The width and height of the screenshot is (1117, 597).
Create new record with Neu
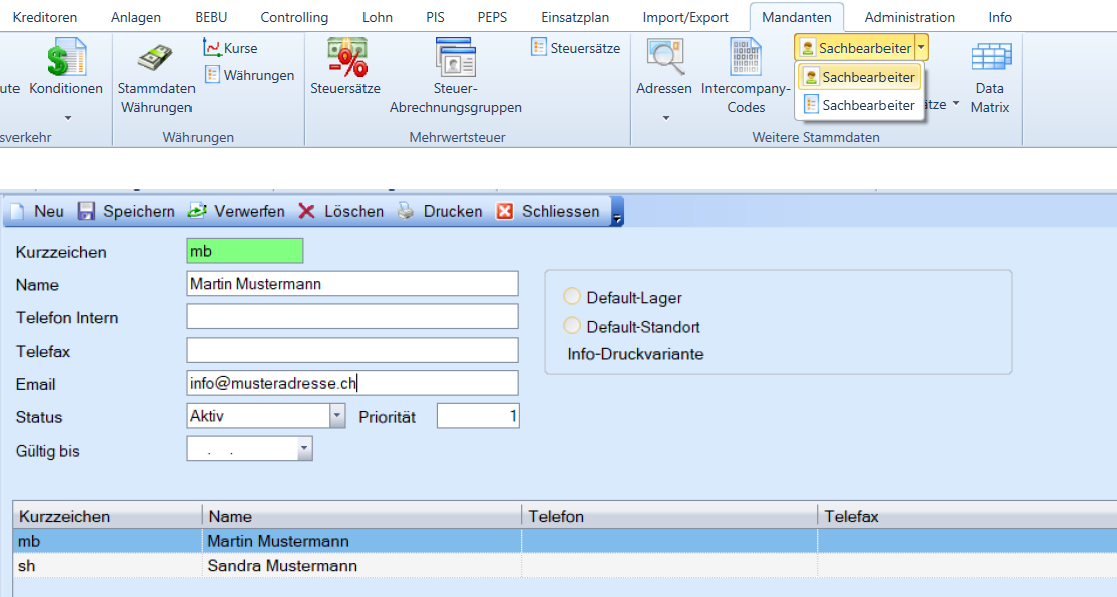click(37, 211)
